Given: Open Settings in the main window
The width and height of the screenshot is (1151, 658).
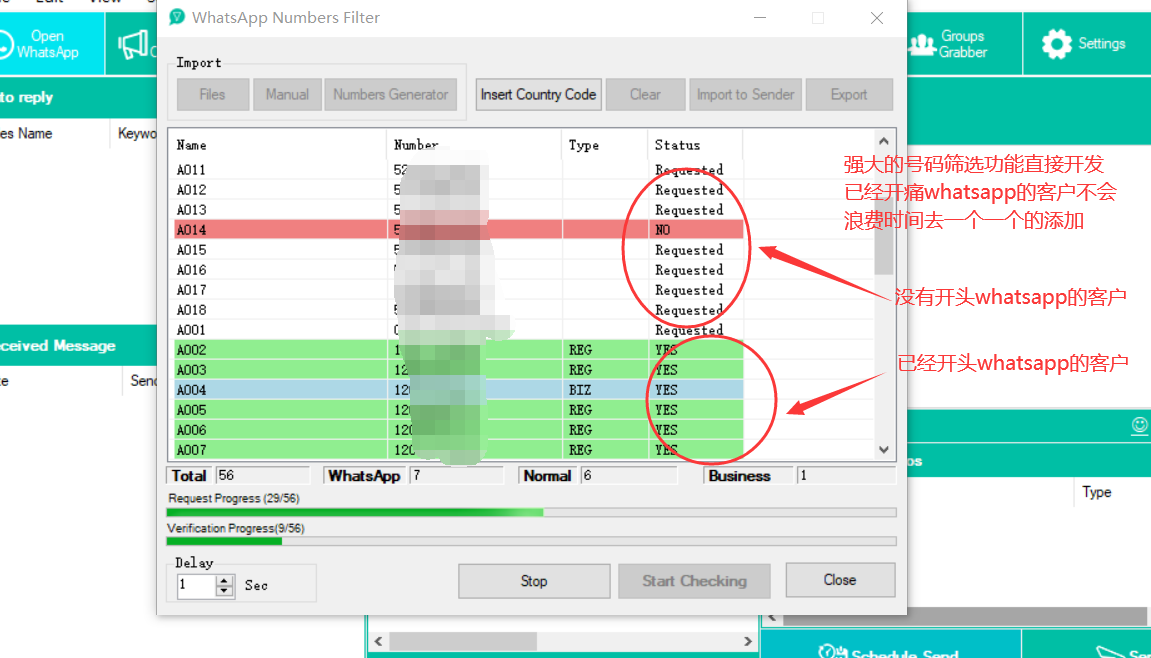Looking at the screenshot, I should (1086, 44).
